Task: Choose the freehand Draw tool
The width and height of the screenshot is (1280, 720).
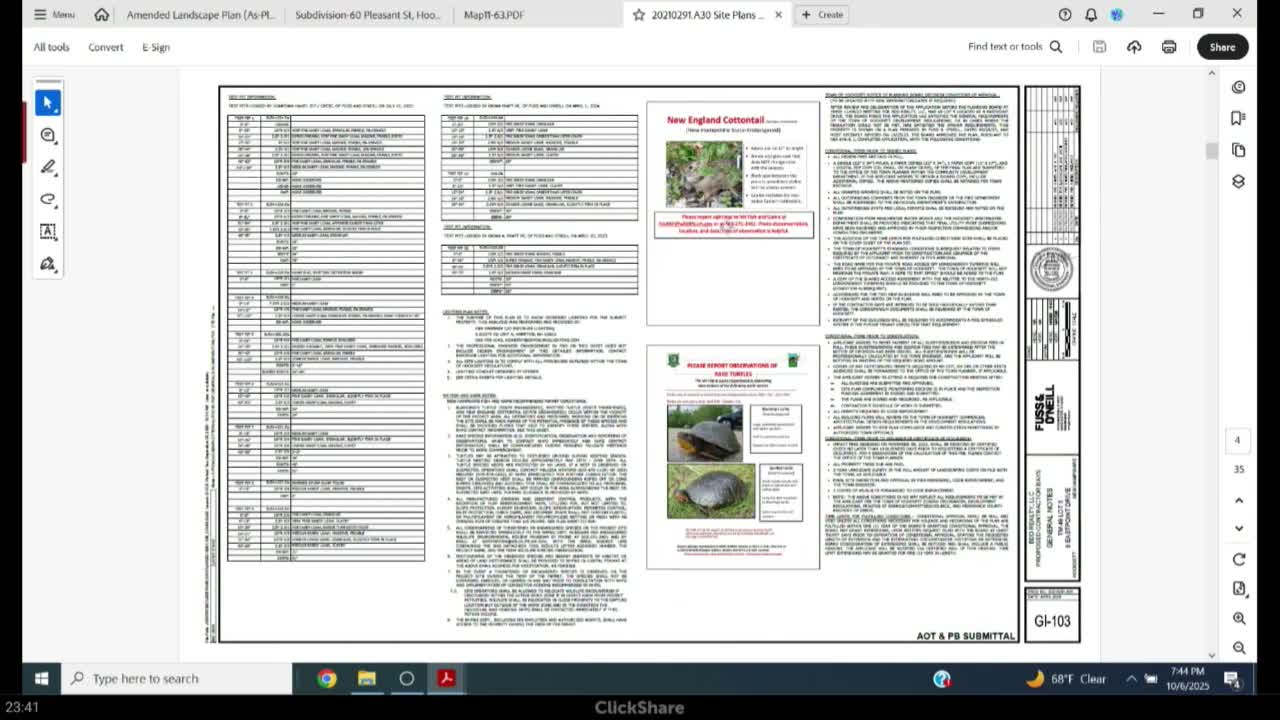Action: pos(48,199)
